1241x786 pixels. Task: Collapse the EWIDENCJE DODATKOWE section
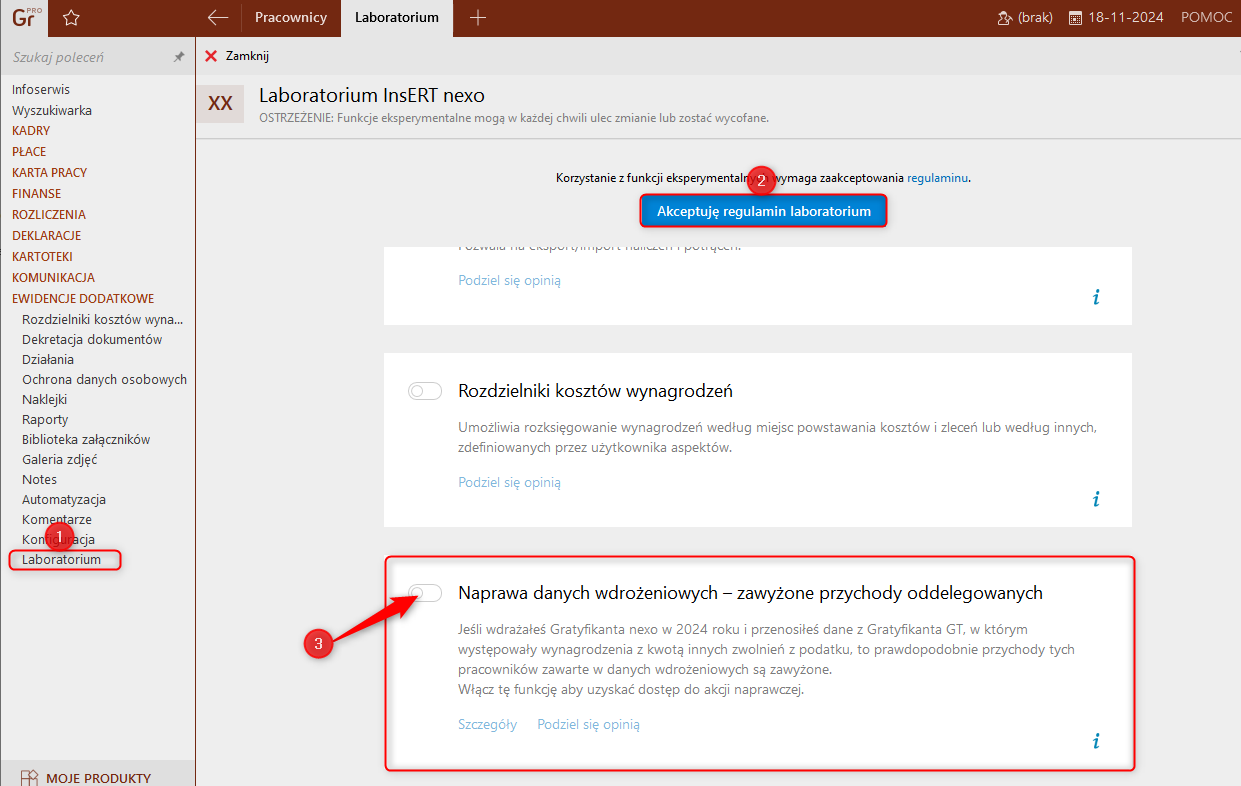click(x=83, y=299)
